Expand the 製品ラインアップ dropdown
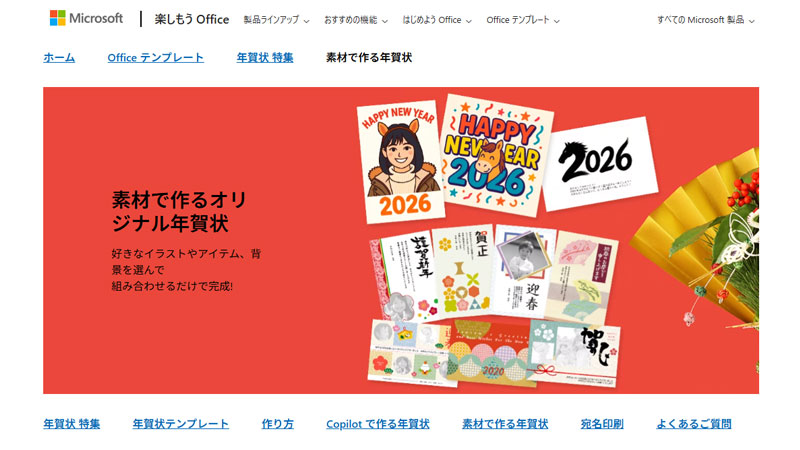This screenshot has width=800, height=450. point(277,20)
